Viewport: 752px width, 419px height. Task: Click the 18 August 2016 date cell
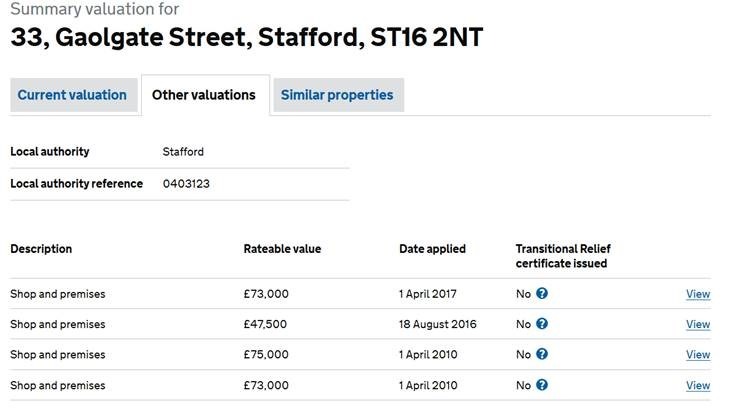pyautogui.click(x=438, y=324)
